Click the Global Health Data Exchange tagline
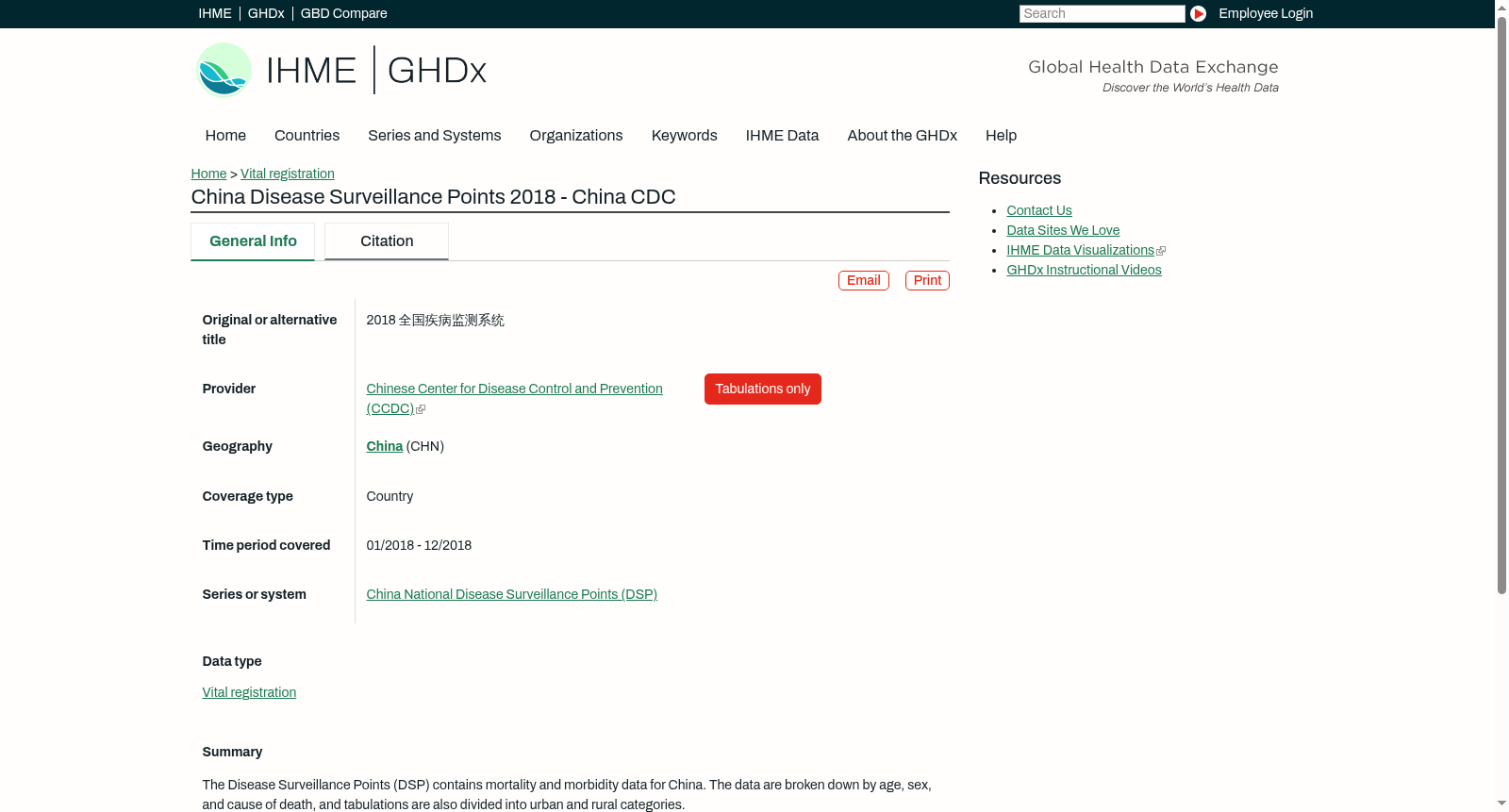This screenshot has height=812, width=1509. coord(1153,67)
